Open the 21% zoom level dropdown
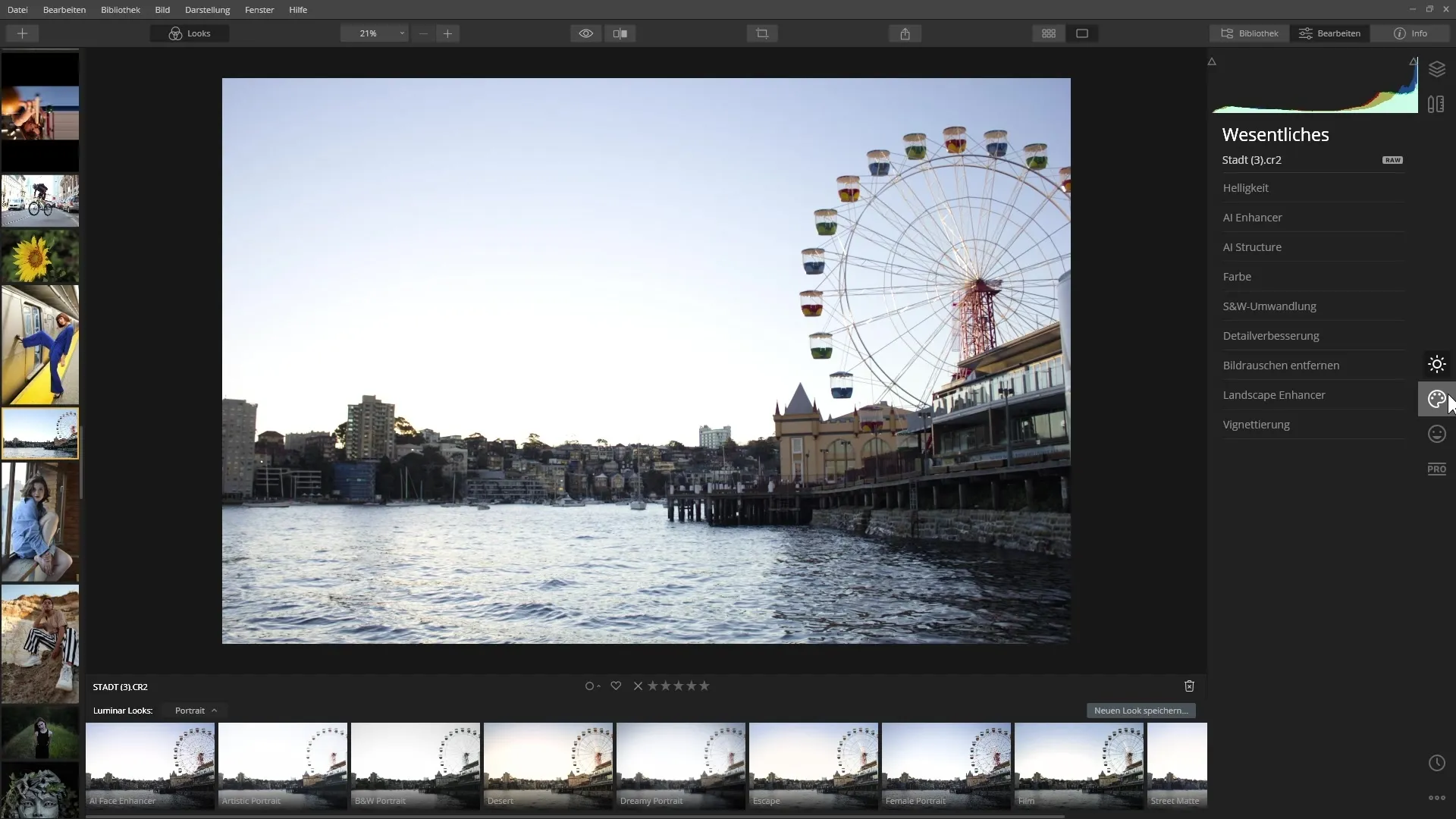Image resolution: width=1456 pixels, height=819 pixels. [375, 33]
